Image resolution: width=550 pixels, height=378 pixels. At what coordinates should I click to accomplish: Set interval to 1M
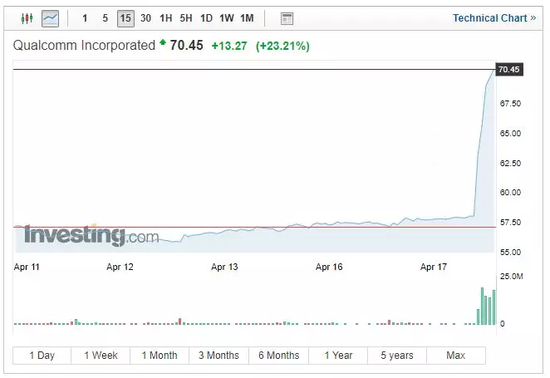247,18
